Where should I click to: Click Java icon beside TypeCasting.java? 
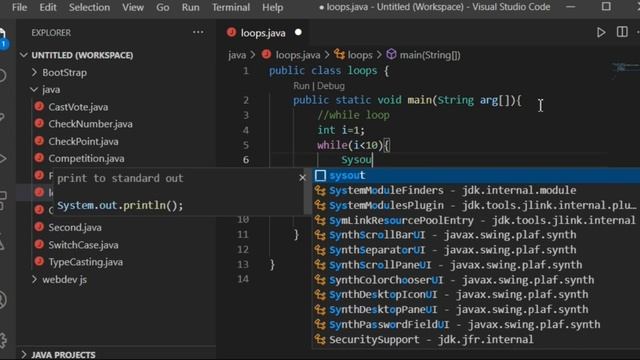click(x=39, y=262)
